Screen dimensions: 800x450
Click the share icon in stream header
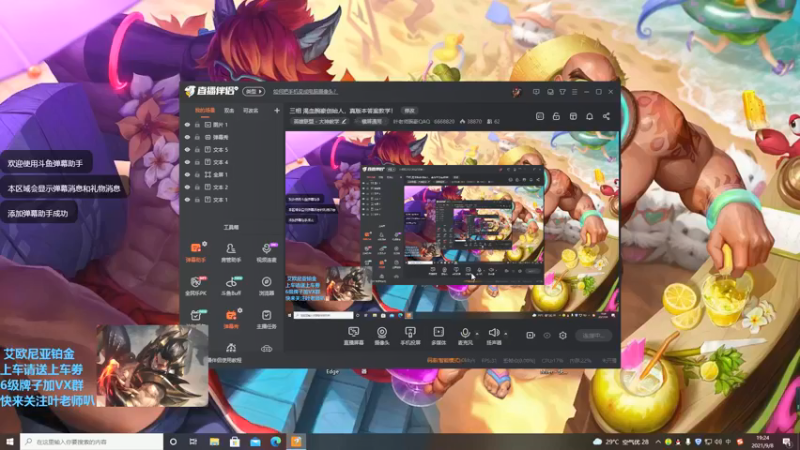[x=606, y=116]
